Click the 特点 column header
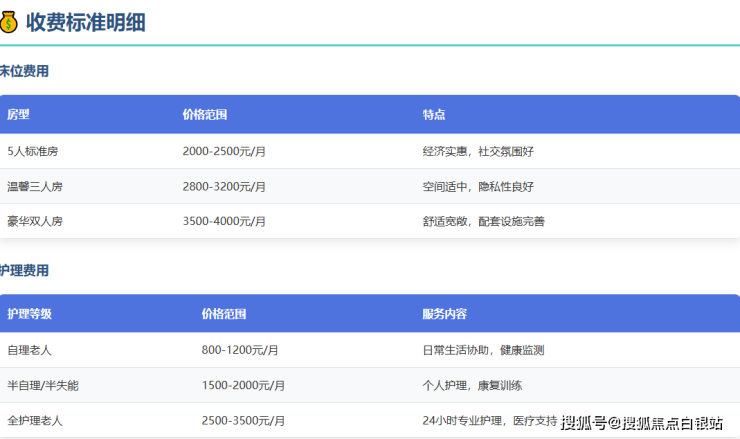The width and height of the screenshot is (740, 439). point(434,115)
